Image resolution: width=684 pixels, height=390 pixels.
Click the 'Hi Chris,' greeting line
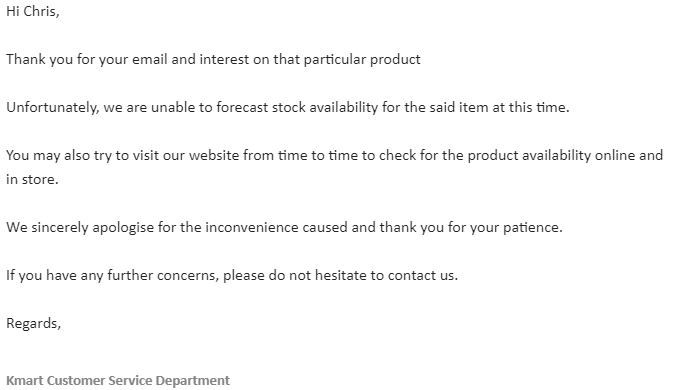coord(33,11)
